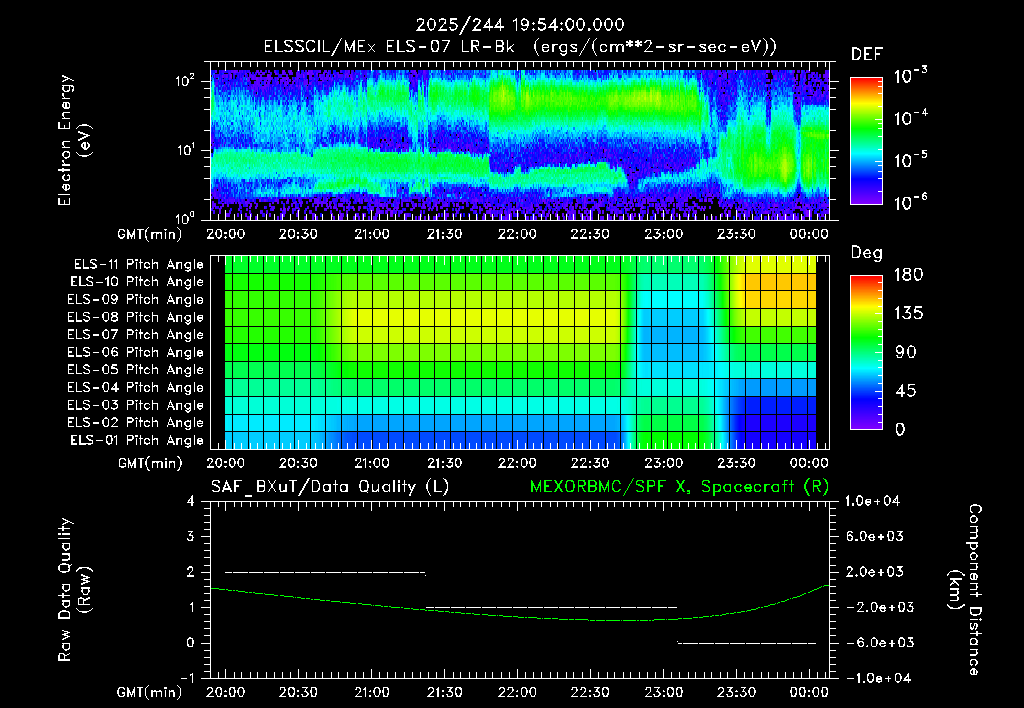The height and width of the screenshot is (708, 1024).
Task: Click '00:00' under the data quality plot
Action: tap(809, 692)
